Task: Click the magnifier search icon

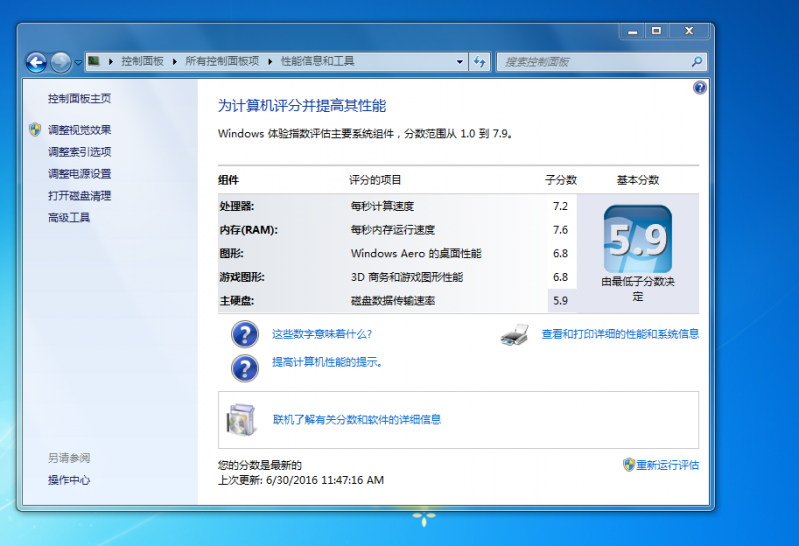Action: click(x=697, y=62)
